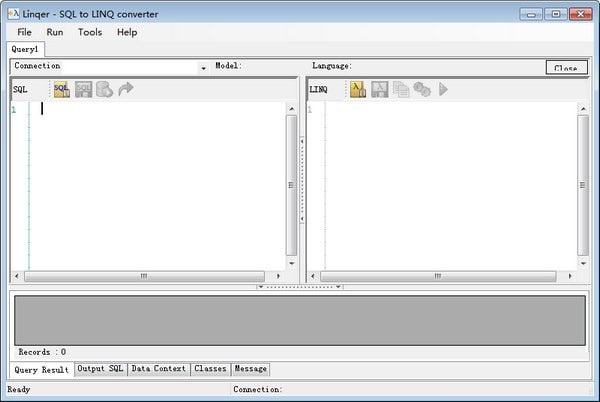This screenshot has height=402, width=600.
Task: Click LINQ editor scroll right arrow
Action: click(x=570, y=276)
